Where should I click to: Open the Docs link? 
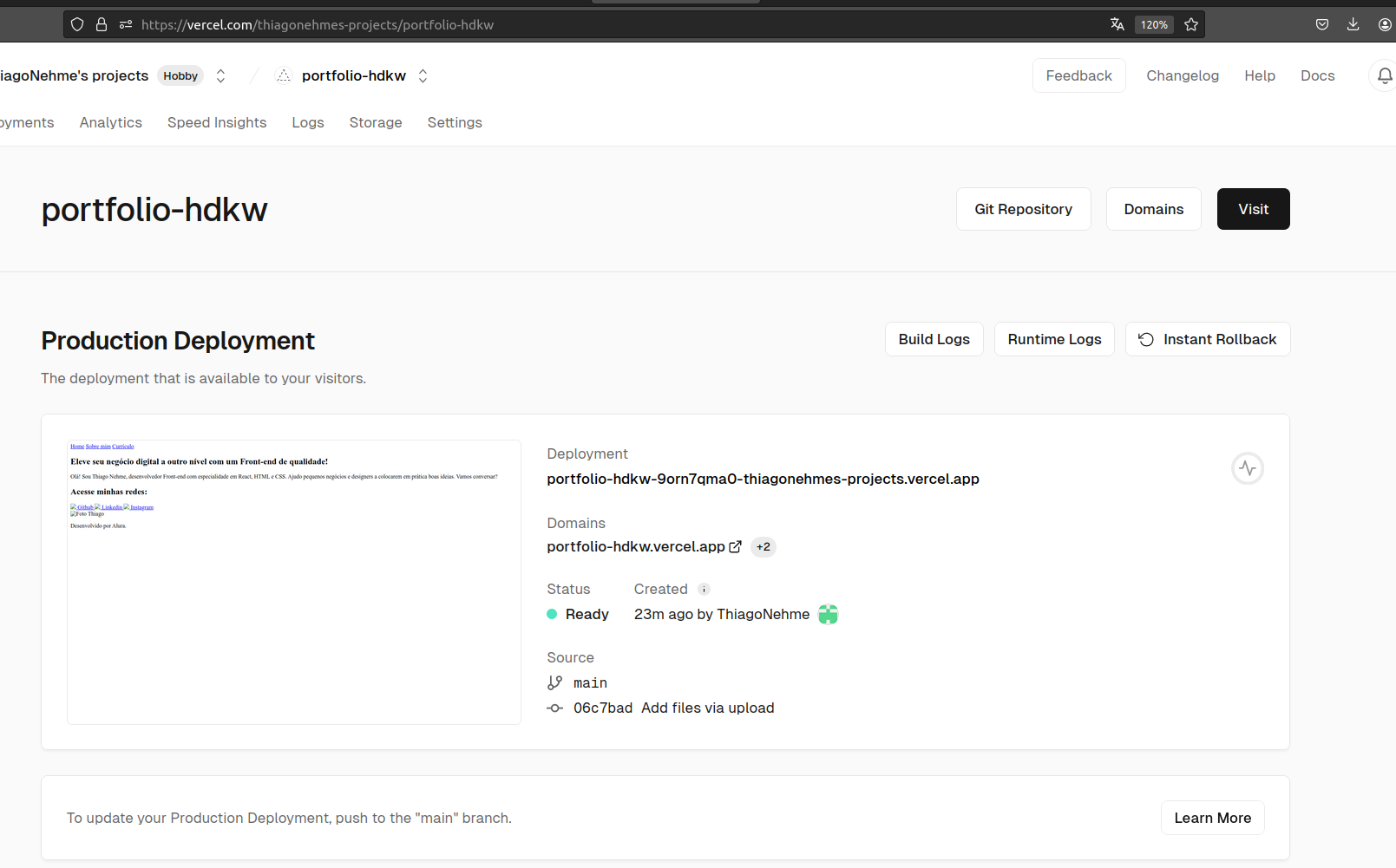(1318, 75)
